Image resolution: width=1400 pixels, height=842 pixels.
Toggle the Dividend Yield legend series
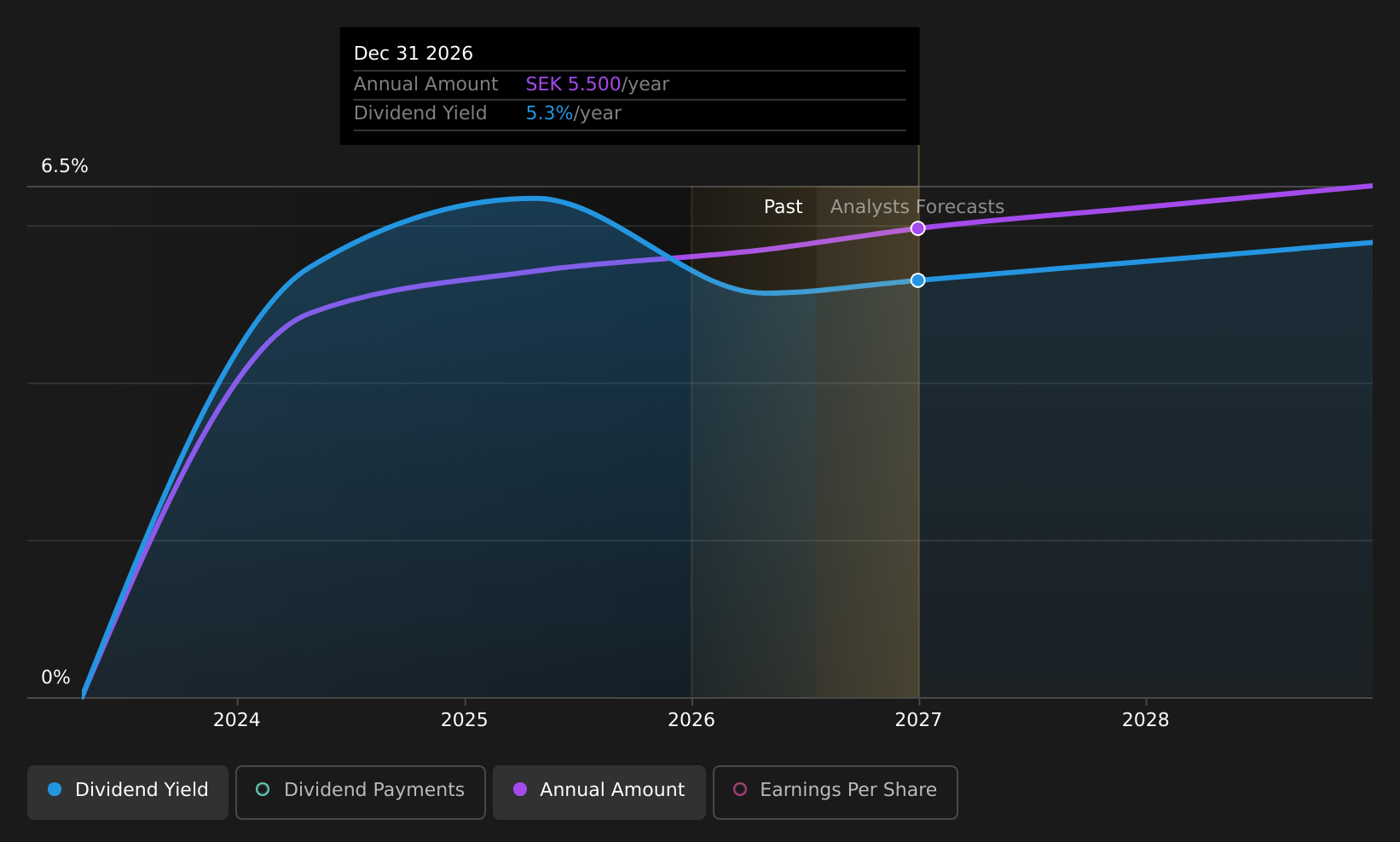(x=128, y=792)
